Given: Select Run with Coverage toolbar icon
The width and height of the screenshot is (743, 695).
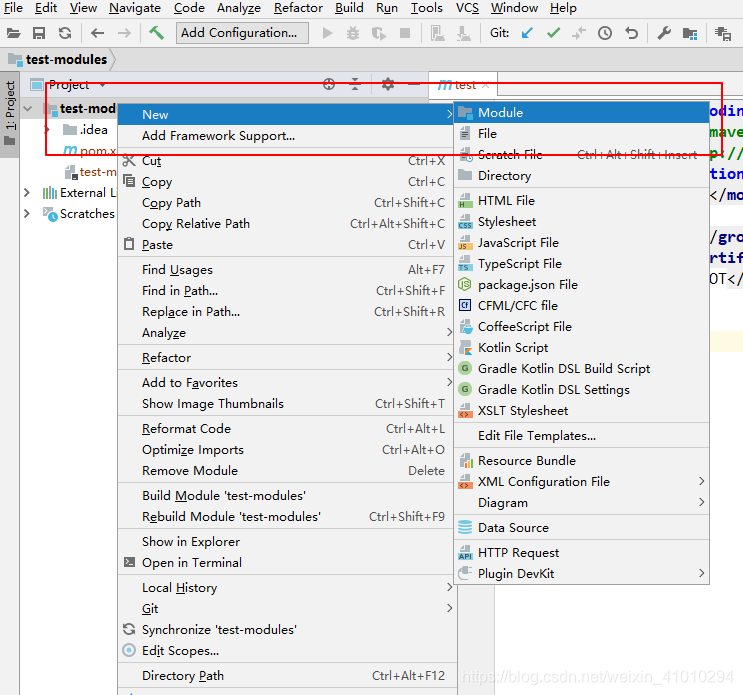Looking at the screenshot, I should click(379, 33).
